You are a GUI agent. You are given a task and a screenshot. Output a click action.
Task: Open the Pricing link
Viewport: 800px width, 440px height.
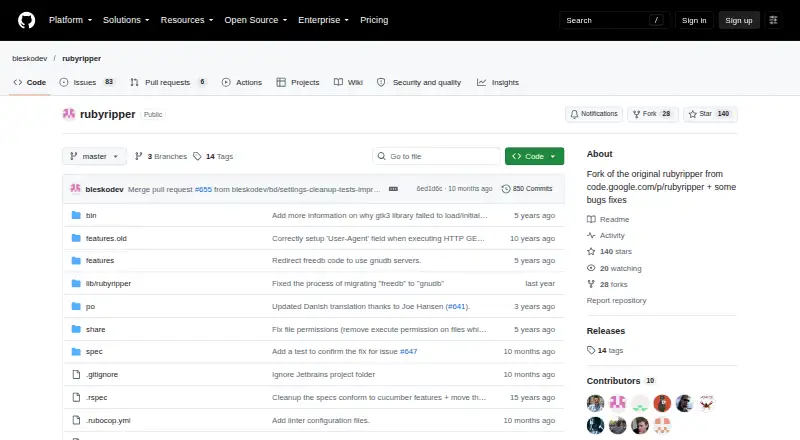tap(374, 20)
